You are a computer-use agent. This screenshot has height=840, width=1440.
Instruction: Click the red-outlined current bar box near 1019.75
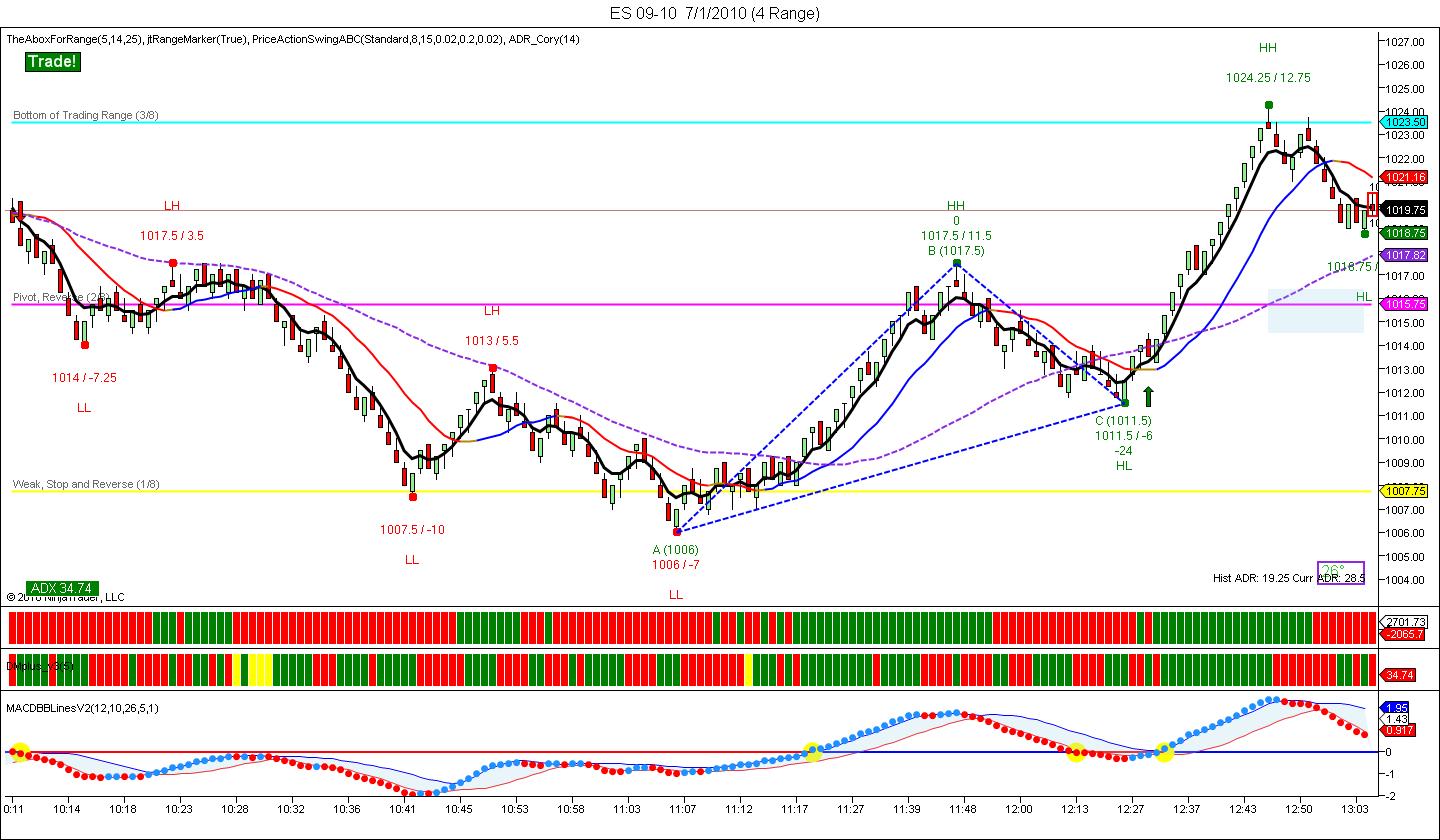click(1372, 204)
